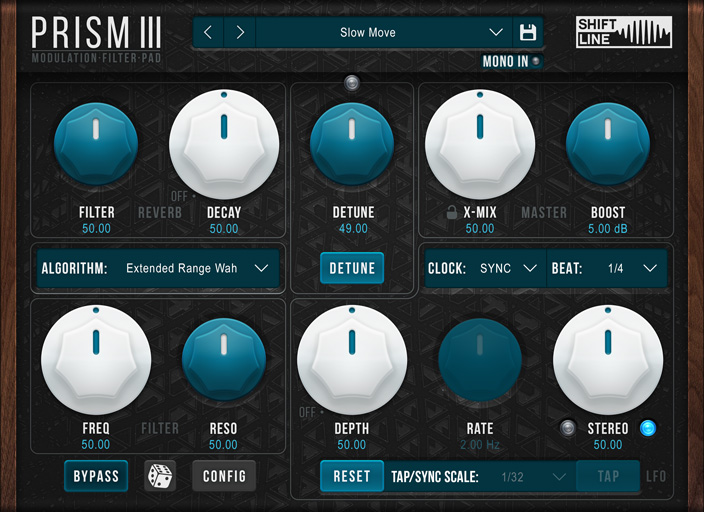704x512 pixels.
Task: Open the Slow Move preset dropdown
Action: pyautogui.click(x=384, y=32)
